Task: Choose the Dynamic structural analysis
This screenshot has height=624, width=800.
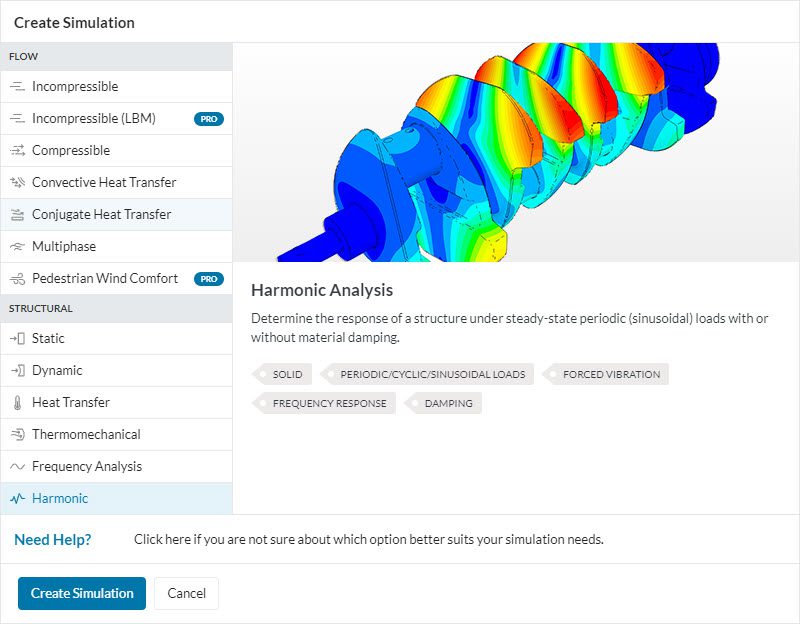Action: [x=57, y=371]
